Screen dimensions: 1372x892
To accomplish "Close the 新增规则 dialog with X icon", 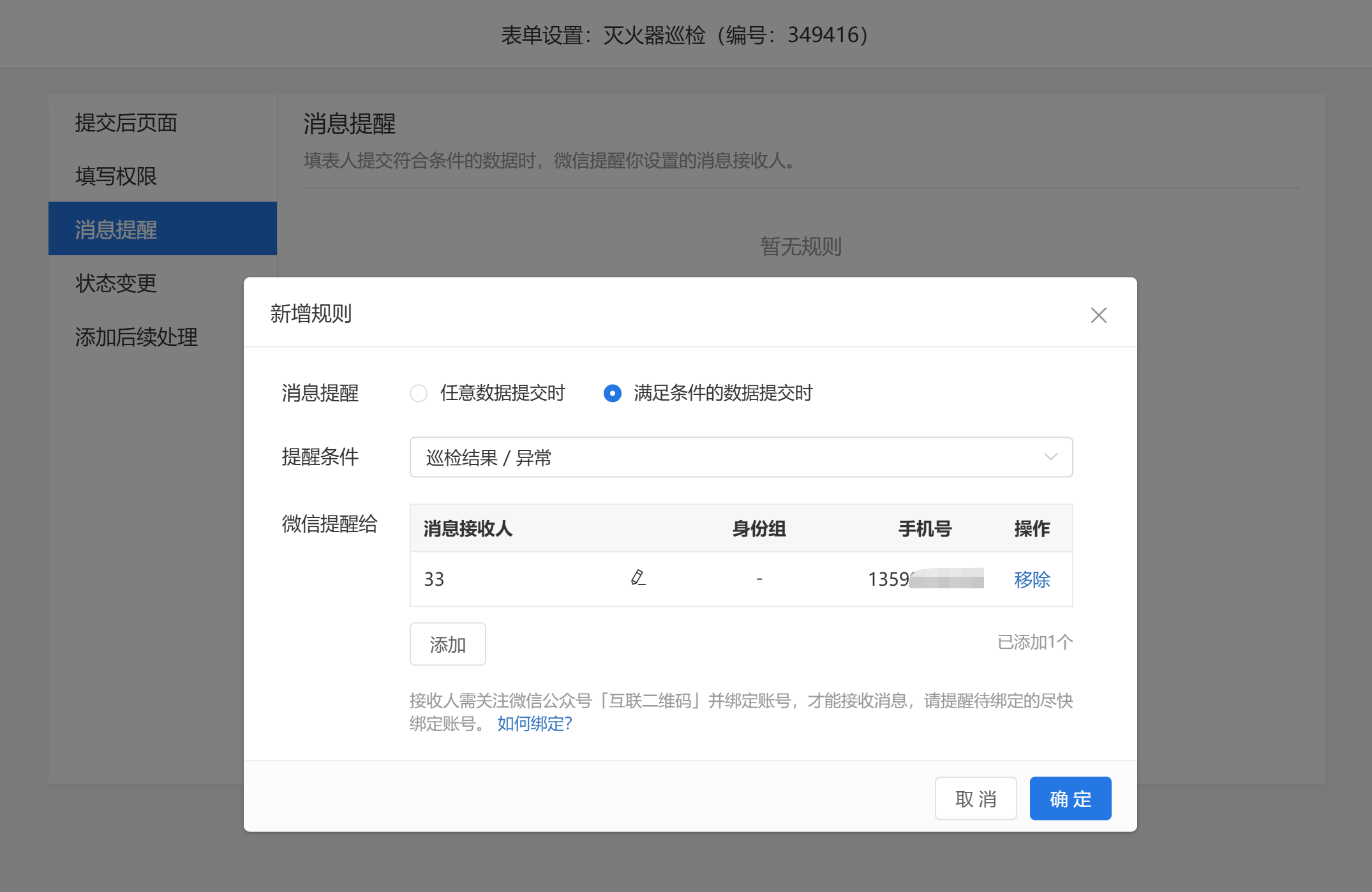I will coord(1098,315).
